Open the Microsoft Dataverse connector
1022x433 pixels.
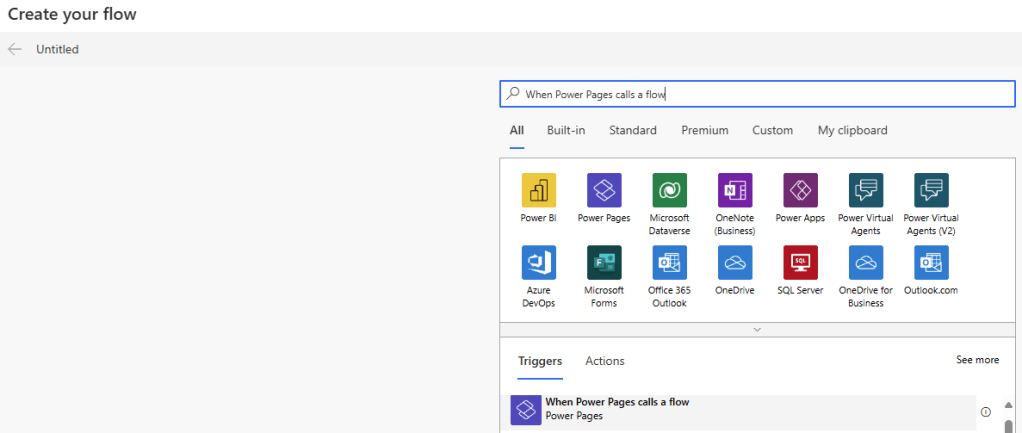[669, 190]
